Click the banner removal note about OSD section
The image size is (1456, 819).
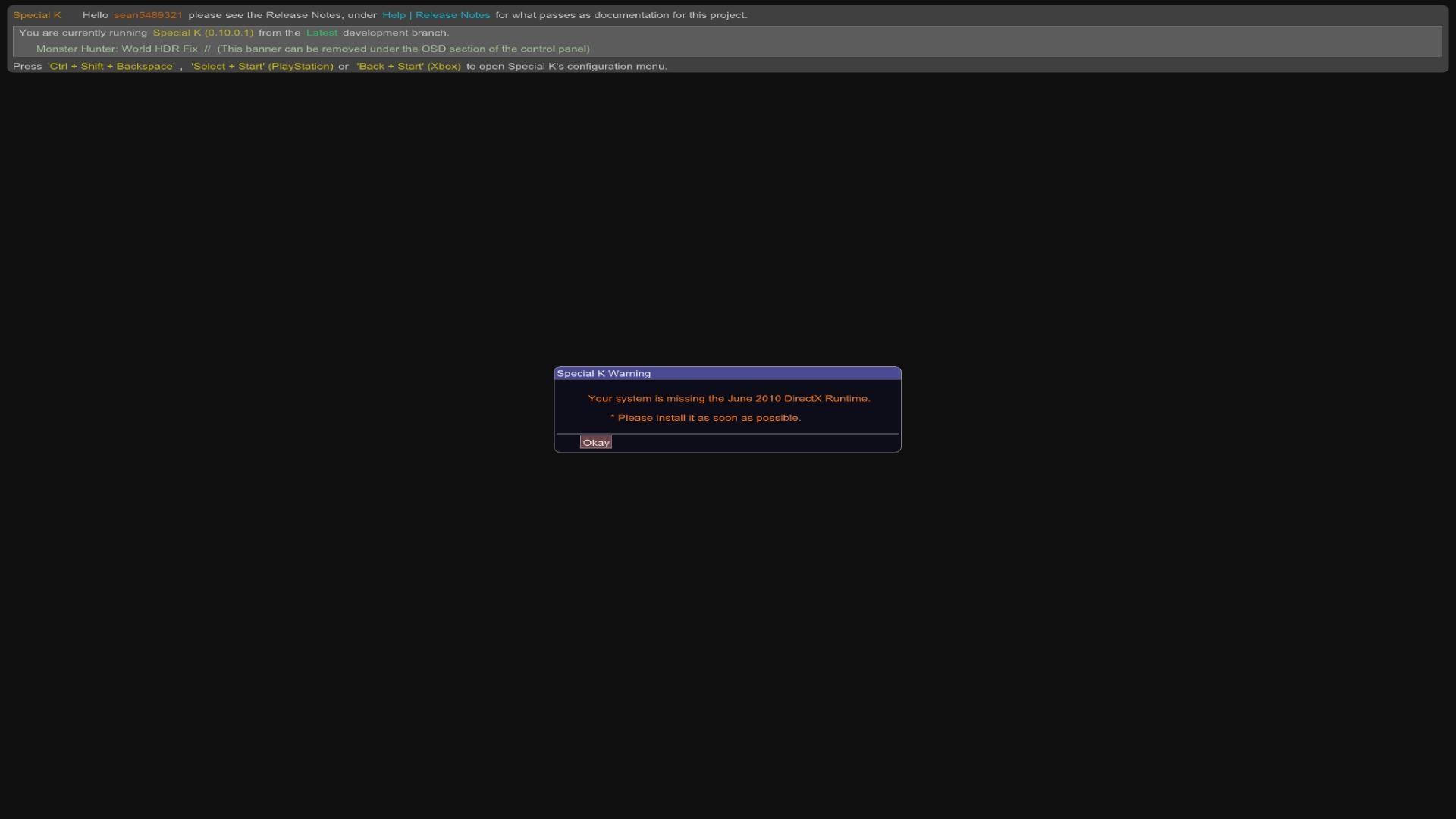[403, 49]
